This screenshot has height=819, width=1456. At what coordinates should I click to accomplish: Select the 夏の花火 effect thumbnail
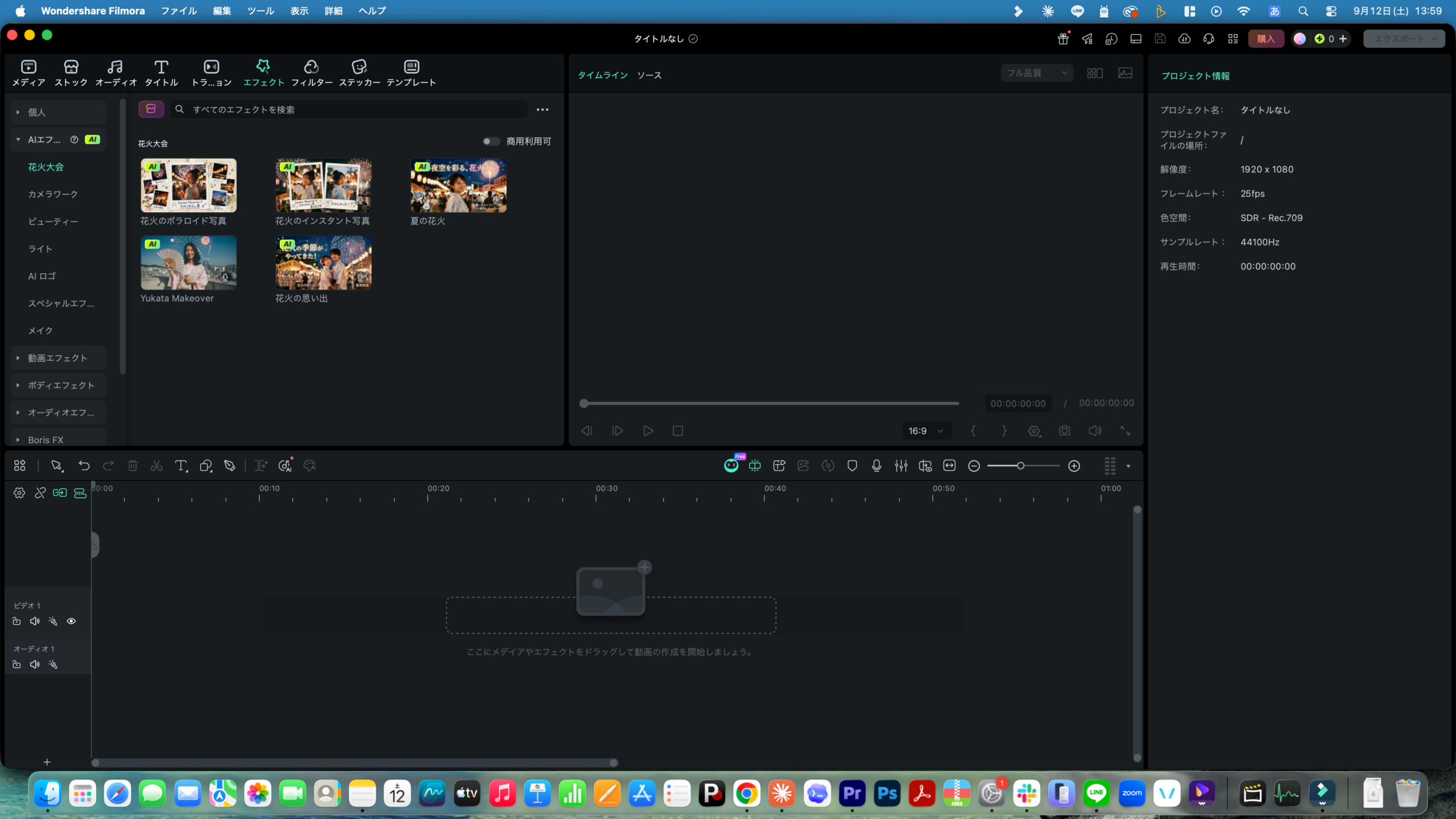(458, 185)
